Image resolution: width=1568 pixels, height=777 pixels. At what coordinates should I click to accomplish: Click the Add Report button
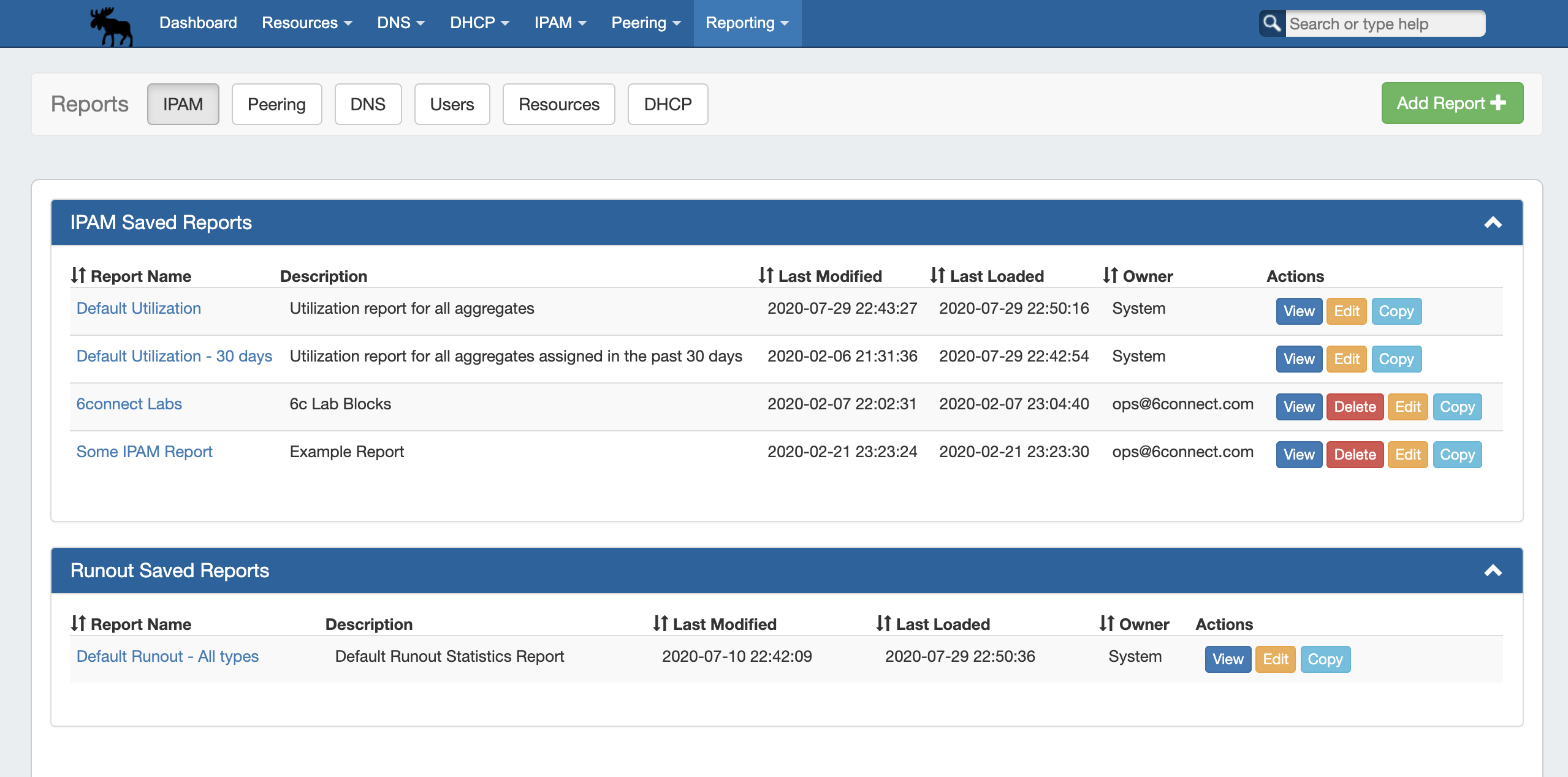(x=1452, y=103)
